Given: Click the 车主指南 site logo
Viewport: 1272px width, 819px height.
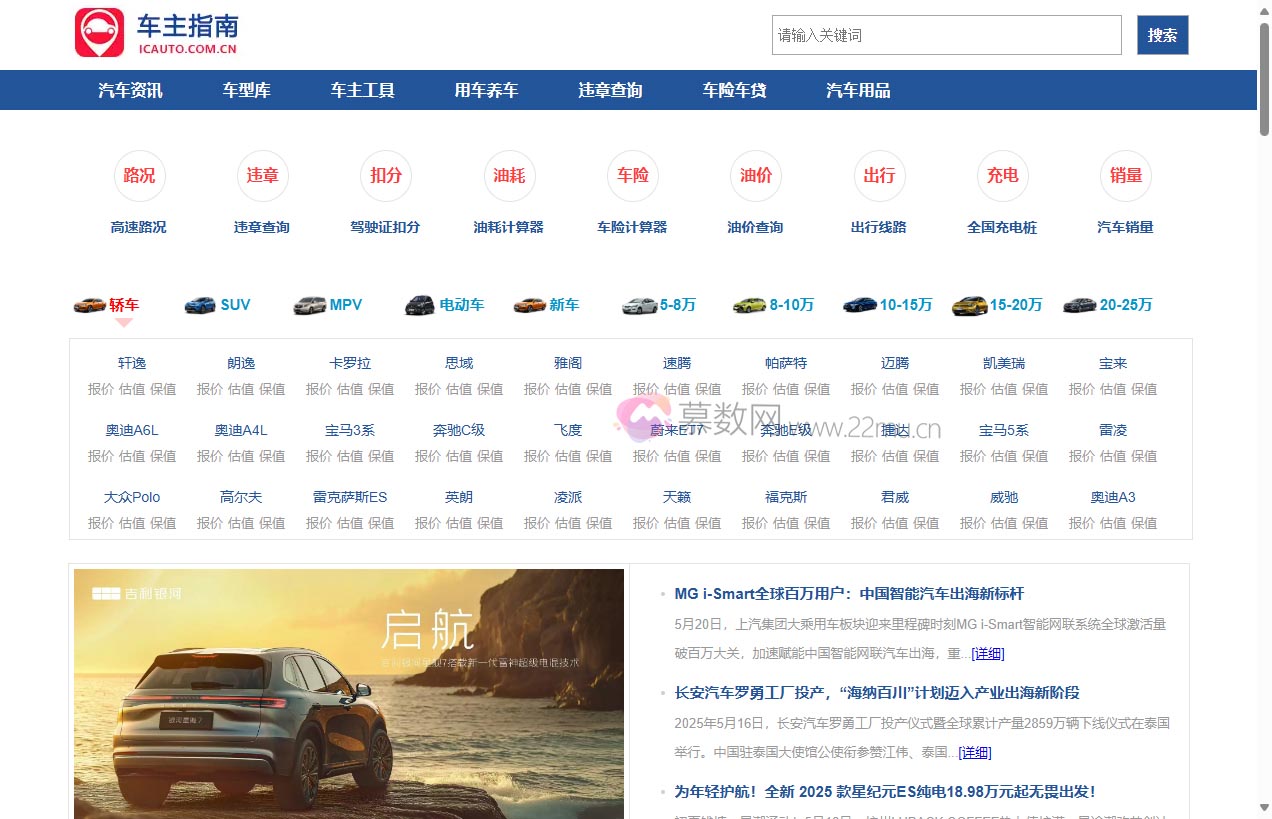Looking at the screenshot, I should coord(157,34).
